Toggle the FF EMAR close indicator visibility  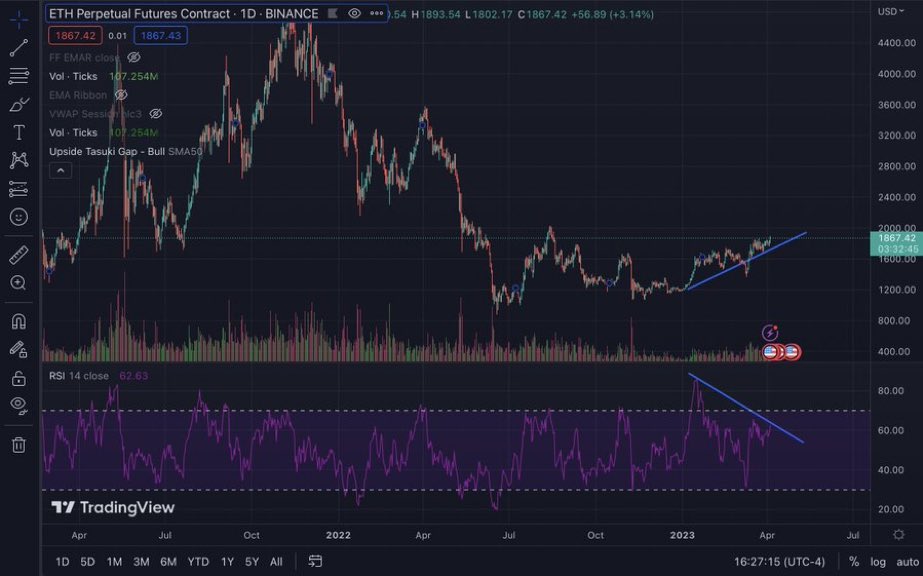(134, 57)
